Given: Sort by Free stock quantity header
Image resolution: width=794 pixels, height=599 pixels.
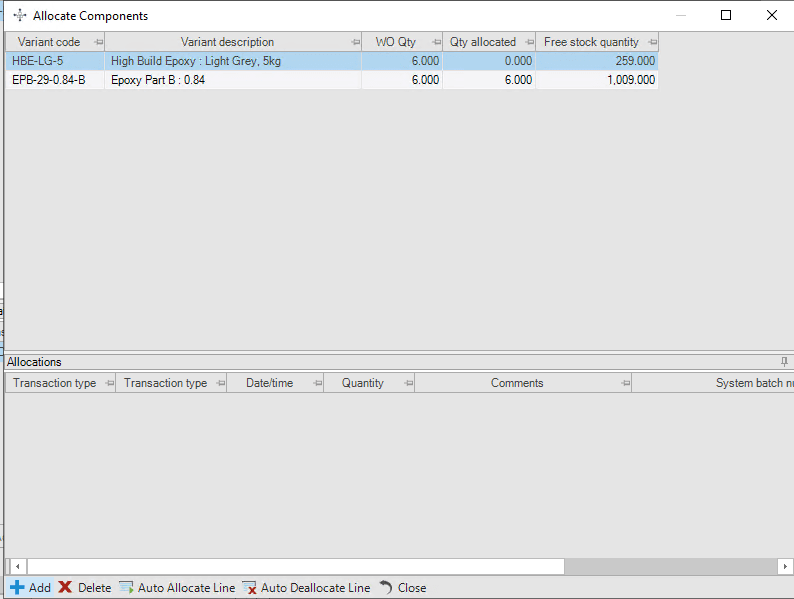Looking at the screenshot, I should (x=591, y=42).
